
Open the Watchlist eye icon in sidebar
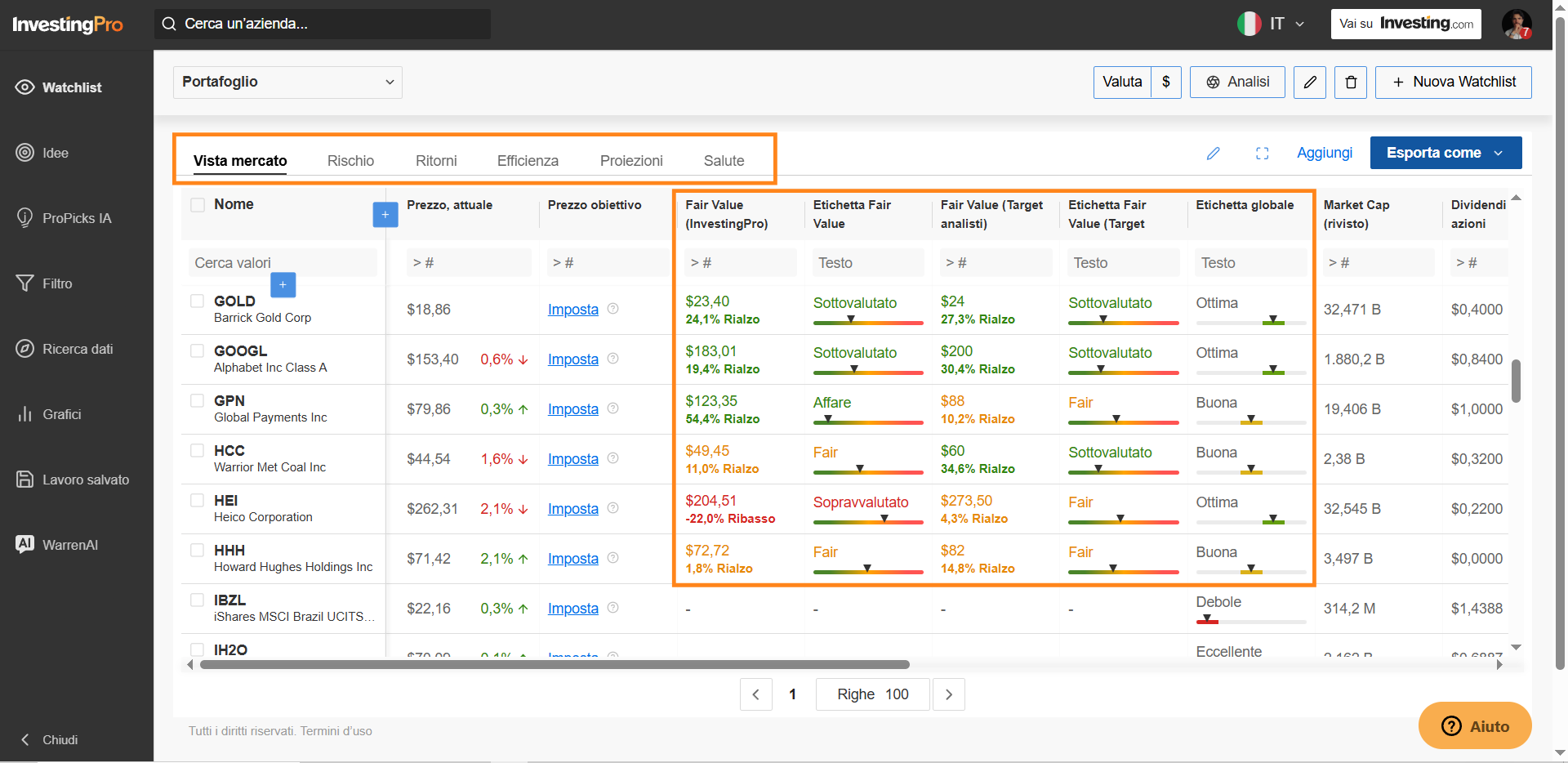[25, 87]
